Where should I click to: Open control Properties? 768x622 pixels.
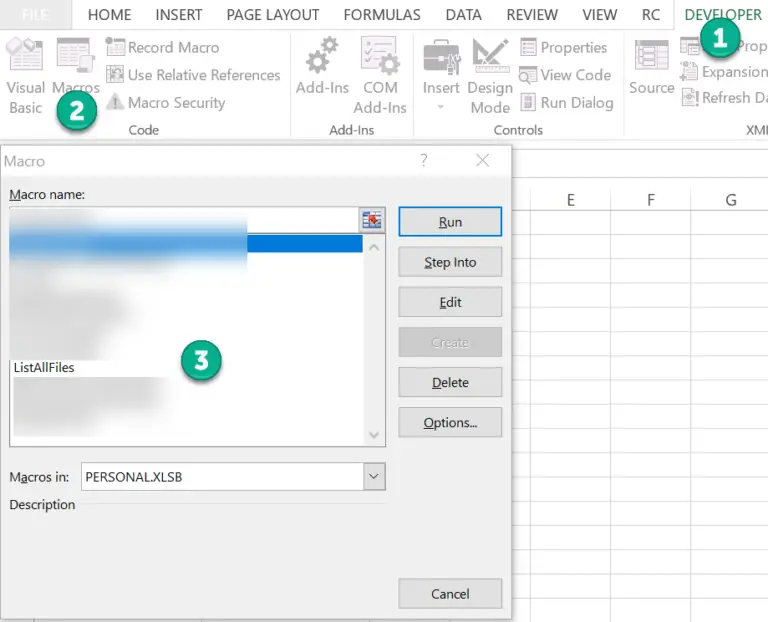click(x=563, y=47)
